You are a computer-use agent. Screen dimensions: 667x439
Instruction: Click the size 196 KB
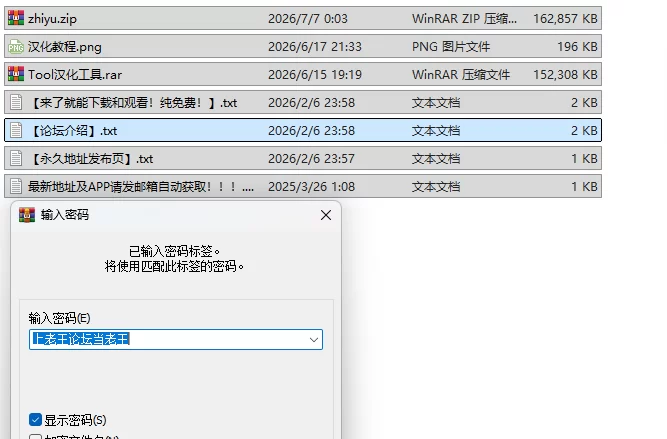577,47
